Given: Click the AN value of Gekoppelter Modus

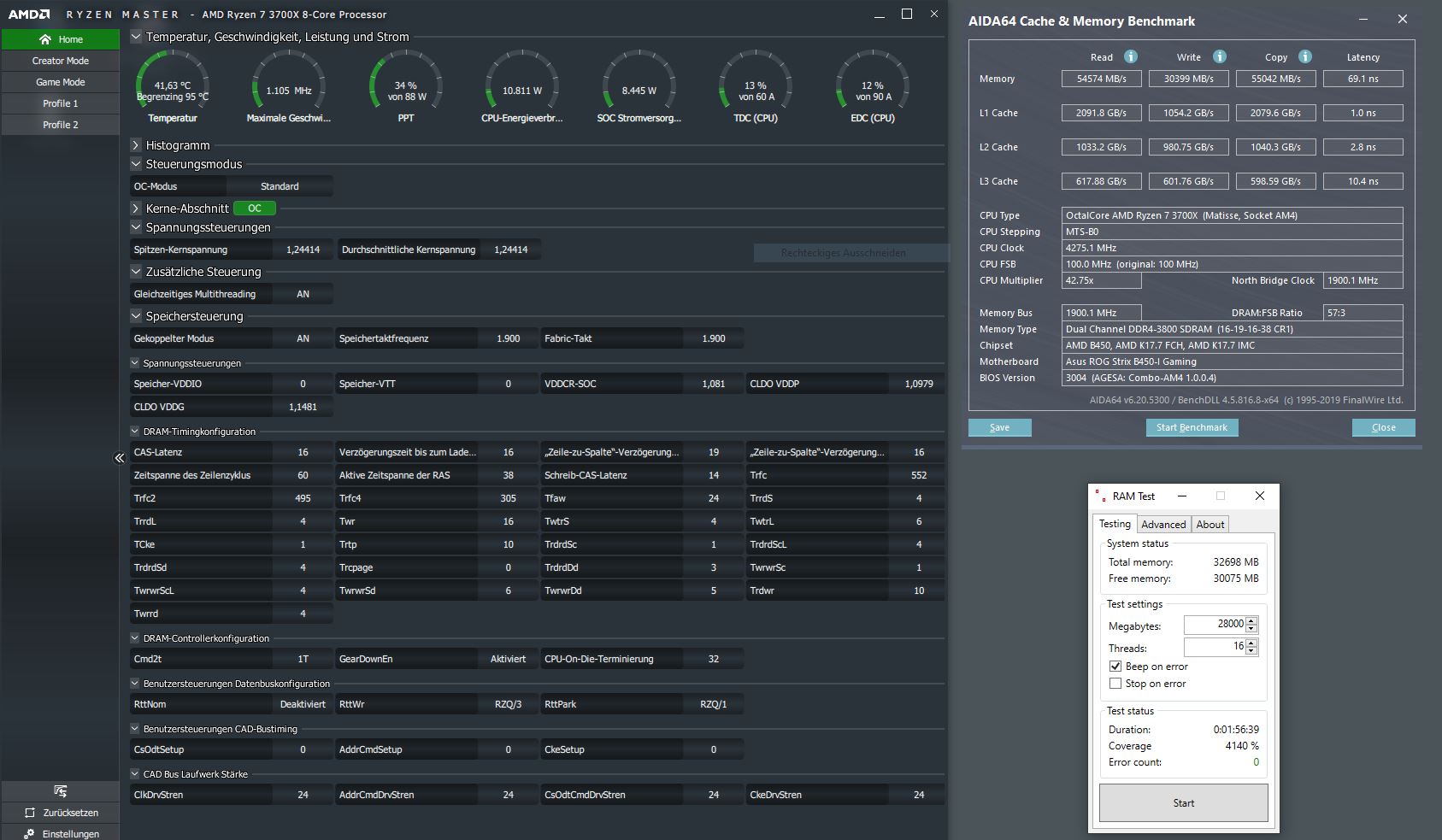Looking at the screenshot, I should click(303, 338).
